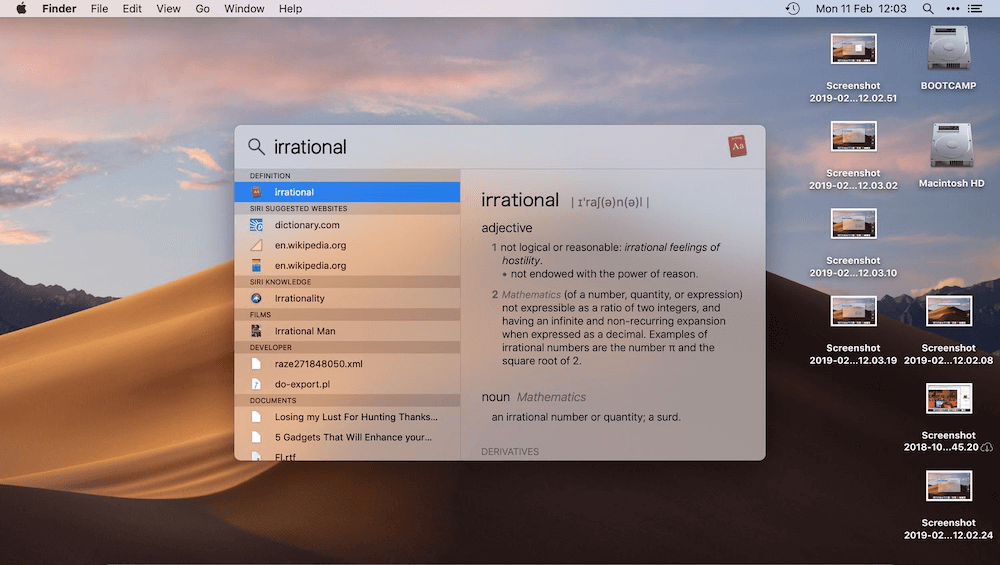Screen dimensions: 1000x565
Task: Select the do-export.pl file result
Action: point(302,384)
